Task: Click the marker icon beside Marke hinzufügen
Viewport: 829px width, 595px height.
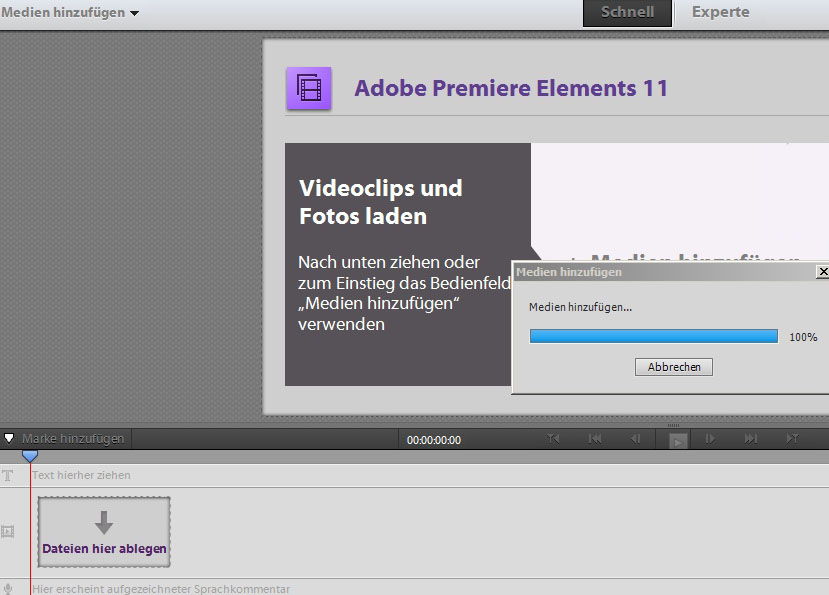Action: point(9,438)
